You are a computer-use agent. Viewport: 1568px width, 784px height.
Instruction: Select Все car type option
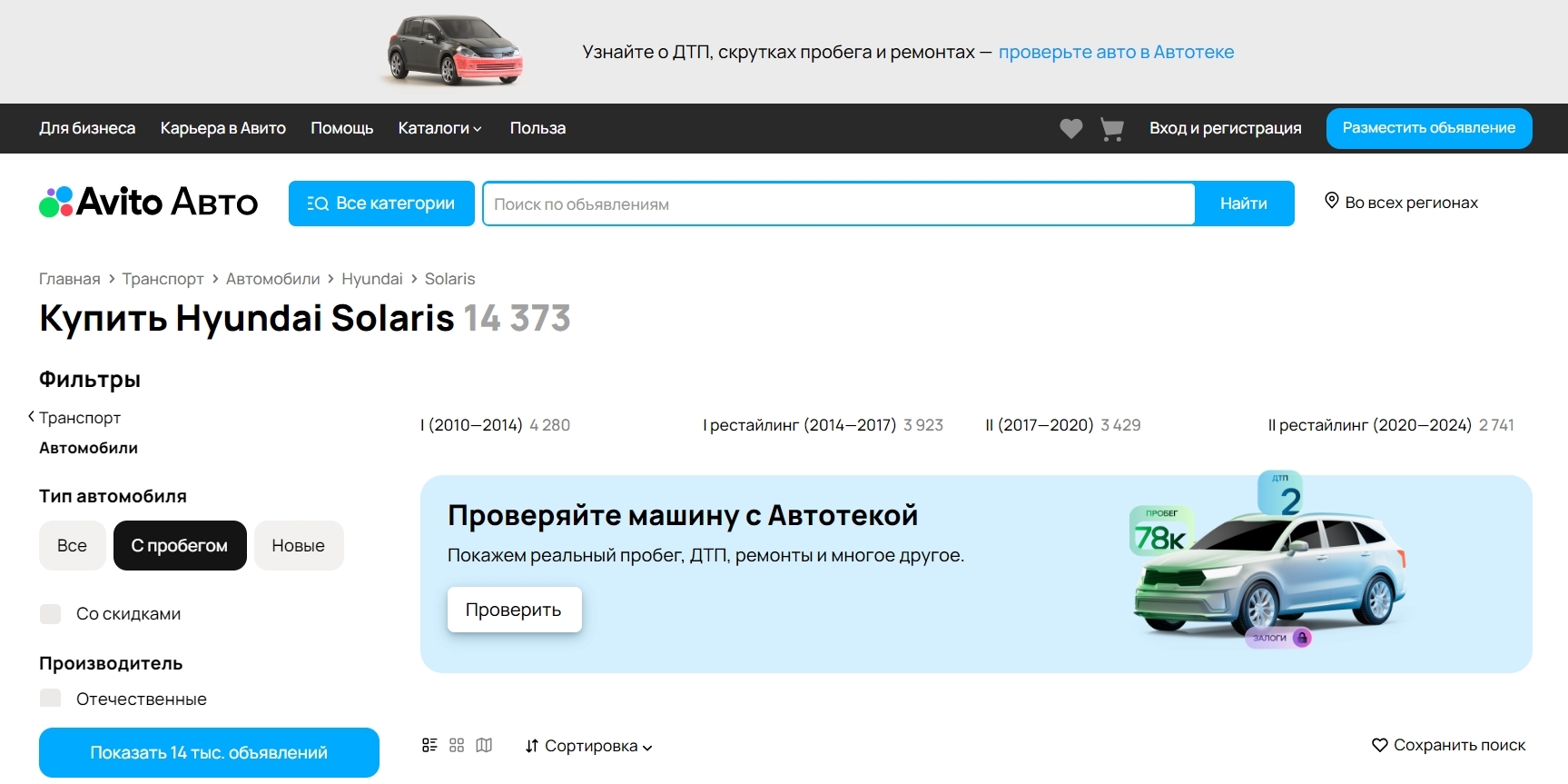(x=73, y=545)
